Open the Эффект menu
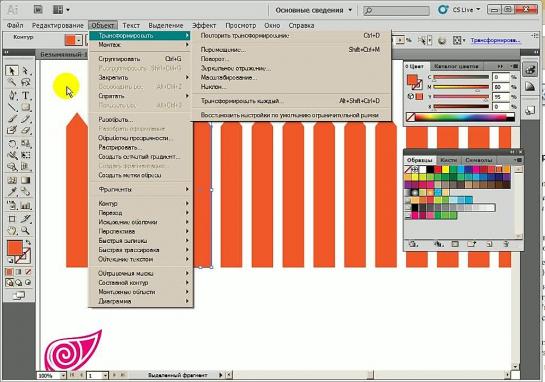545x382 pixels. 204,25
